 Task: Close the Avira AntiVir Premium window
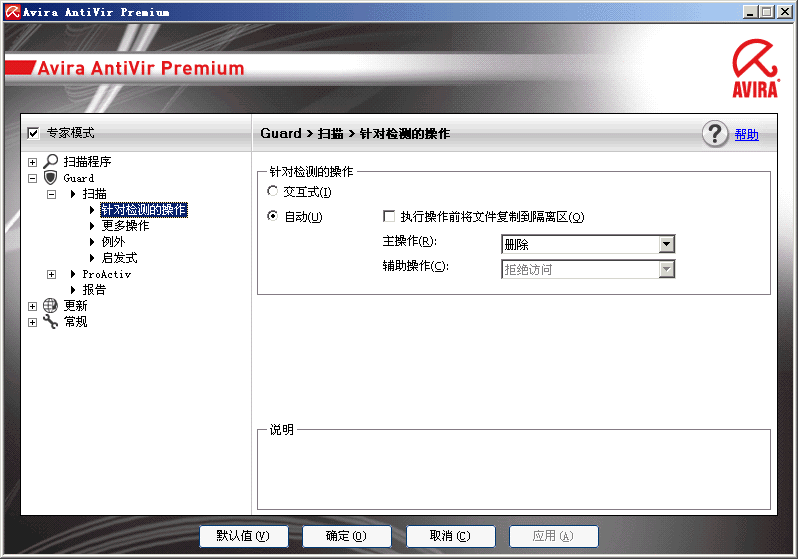tap(785, 12)
